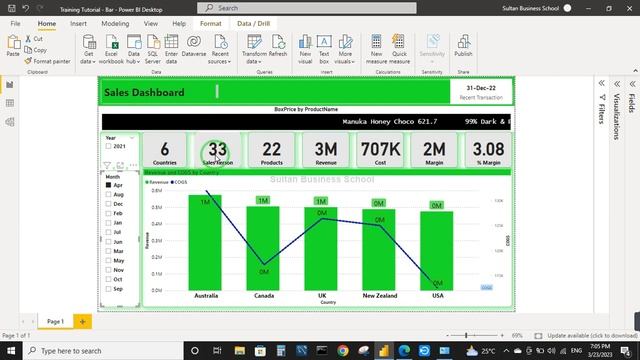Switch to Model view in left sidebar

pyautogui.click(x=9, y=122)
